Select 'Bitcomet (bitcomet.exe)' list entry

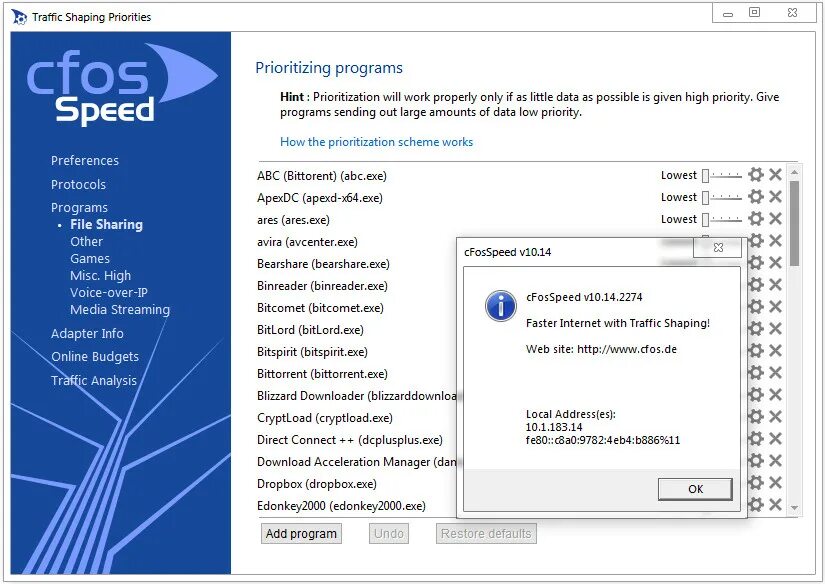(320, 308)
